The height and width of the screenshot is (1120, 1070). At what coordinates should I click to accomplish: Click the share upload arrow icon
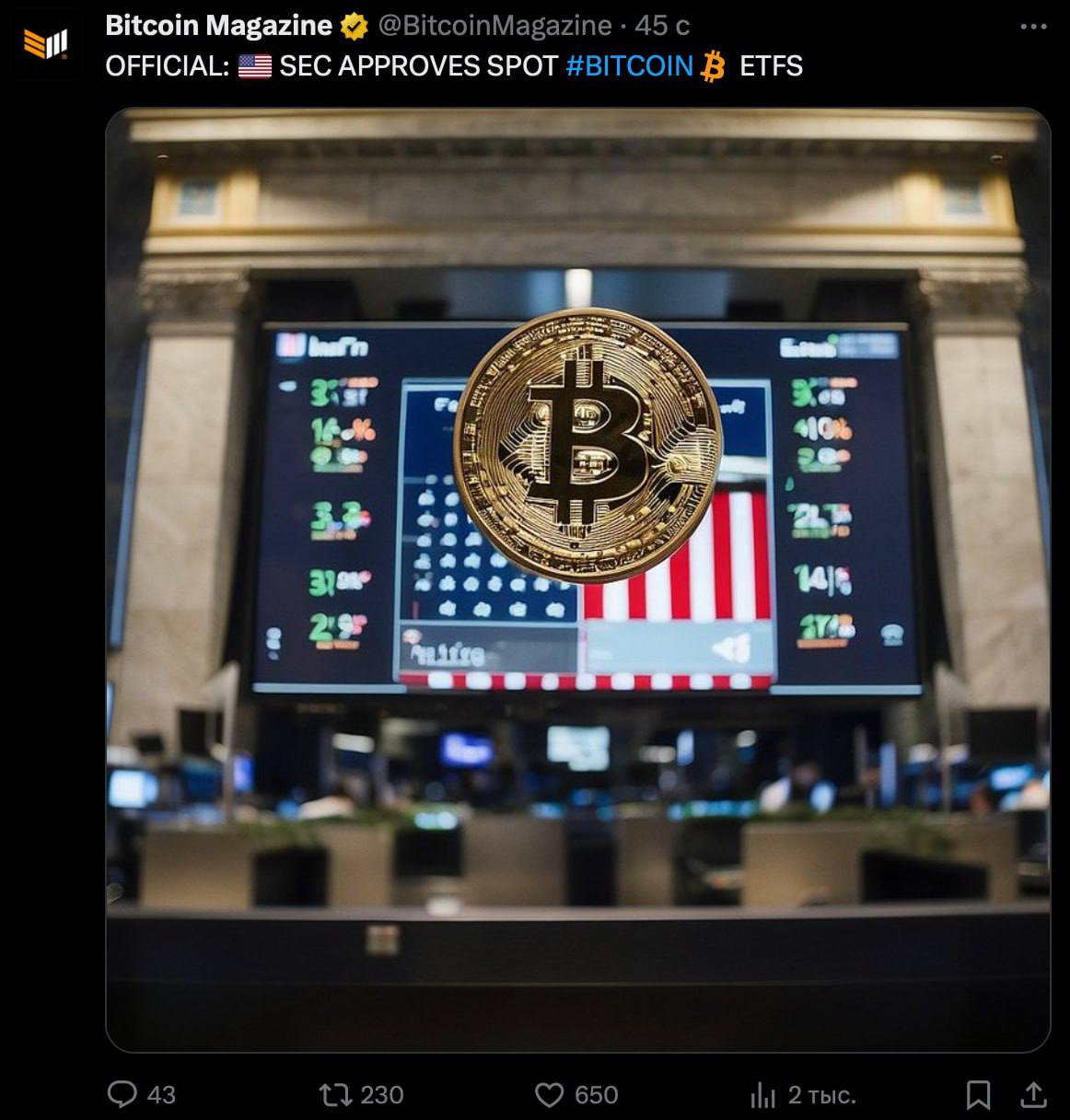[x=1034, y=1094]
